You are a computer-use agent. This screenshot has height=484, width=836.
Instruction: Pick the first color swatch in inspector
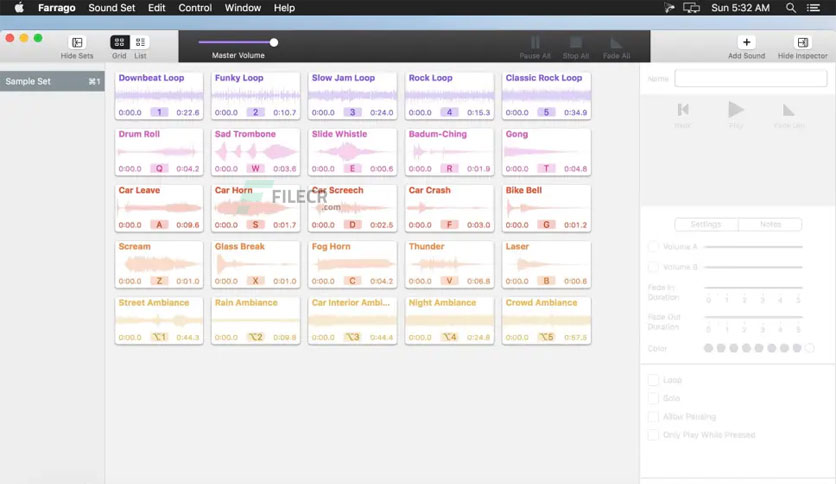point(708,348)
